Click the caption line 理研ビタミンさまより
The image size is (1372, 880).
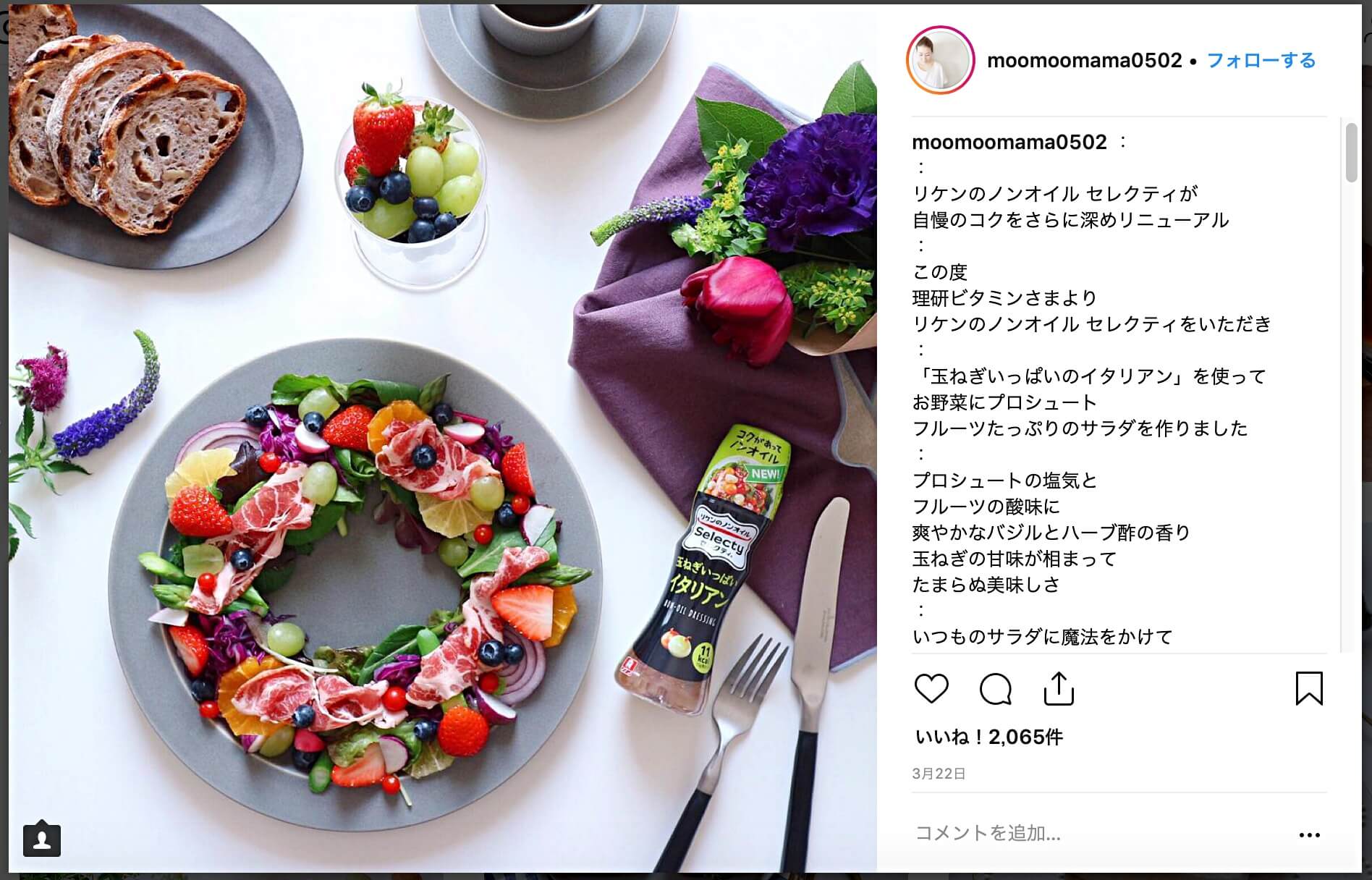1004,297
